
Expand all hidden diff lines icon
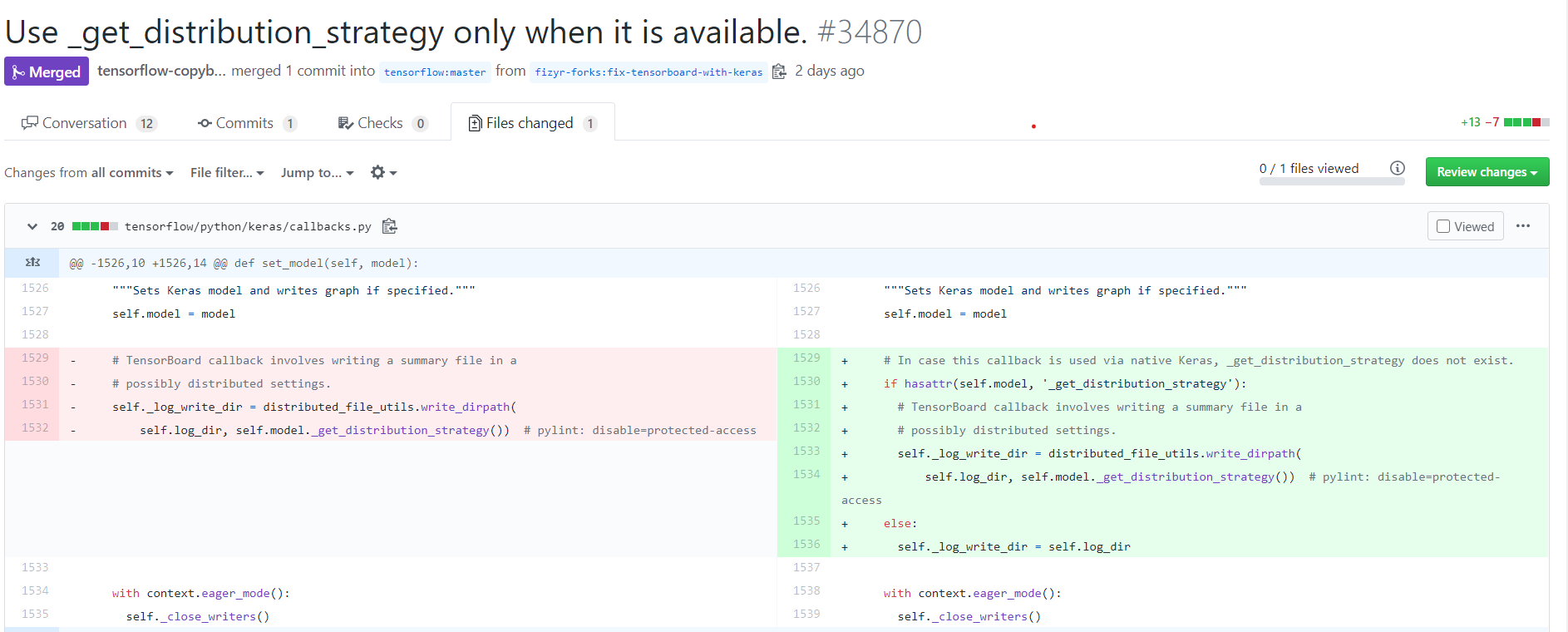click(32, 263)
